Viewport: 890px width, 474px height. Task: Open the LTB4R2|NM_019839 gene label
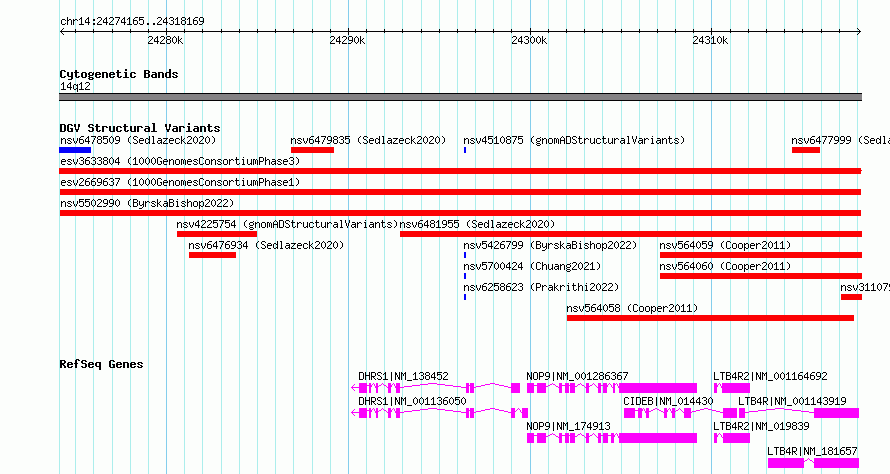[x=761, y=426]
